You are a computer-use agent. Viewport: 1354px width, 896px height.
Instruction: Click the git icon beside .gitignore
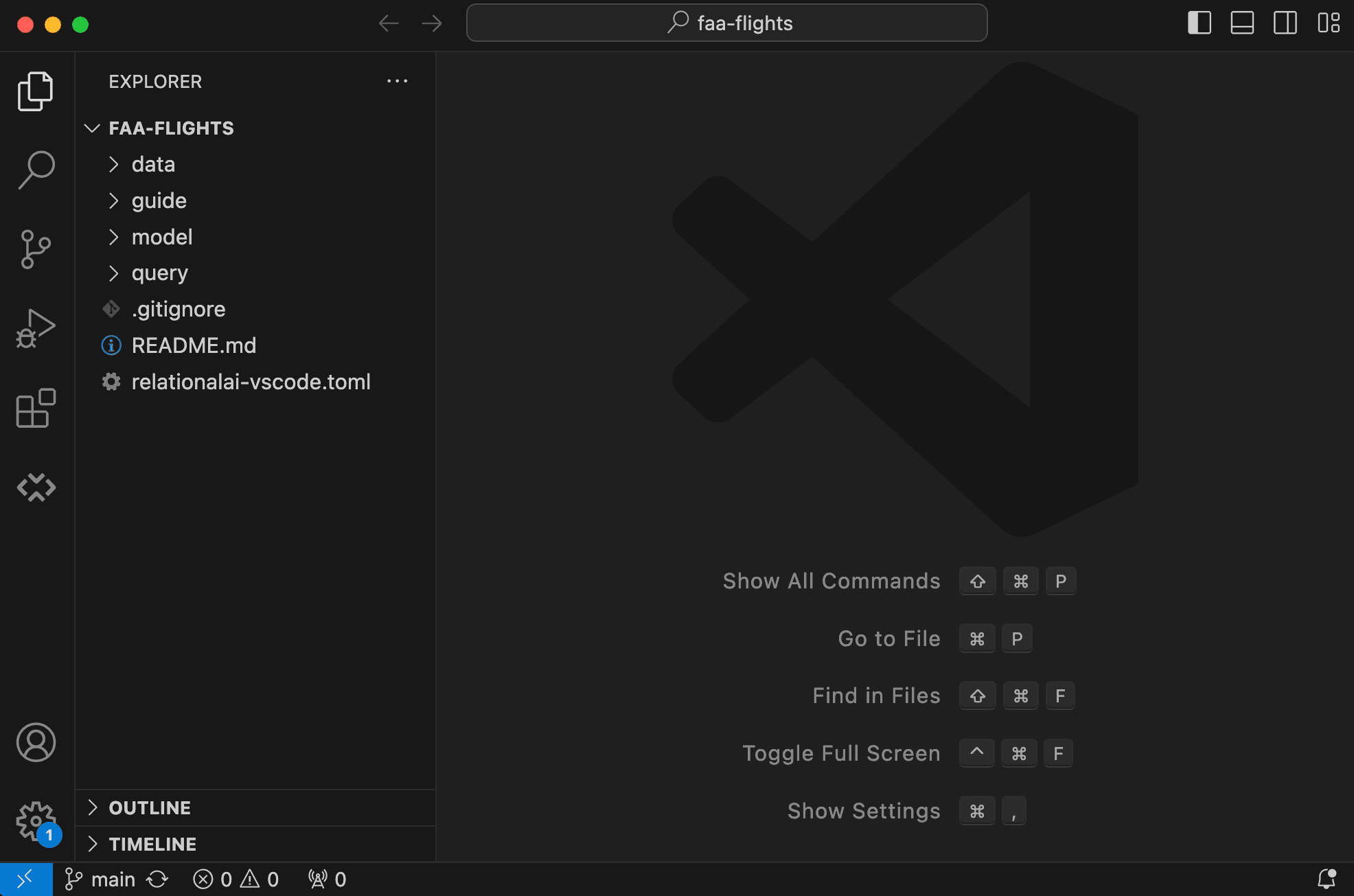click(111, 310)
